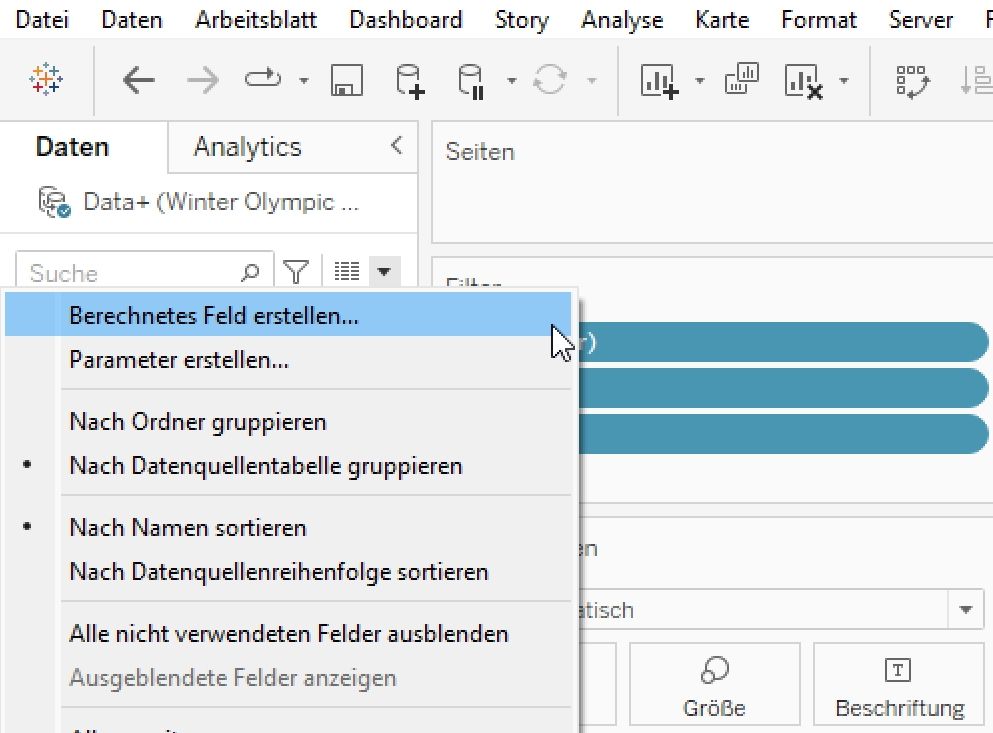Pause auto updates with the cylinder-pause icon
The width and height of the screenshot is (993, 733).
click(x=470, y=80)
